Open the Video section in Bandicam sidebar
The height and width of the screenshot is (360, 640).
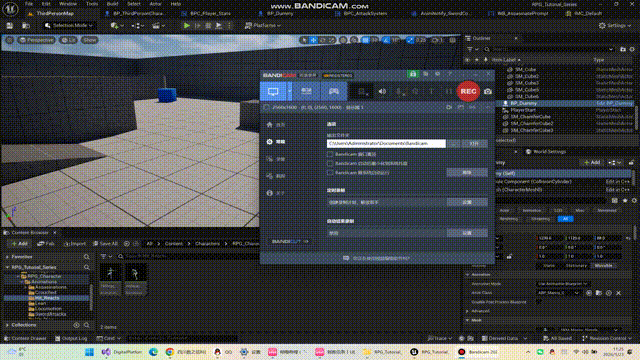click(276, 159)
